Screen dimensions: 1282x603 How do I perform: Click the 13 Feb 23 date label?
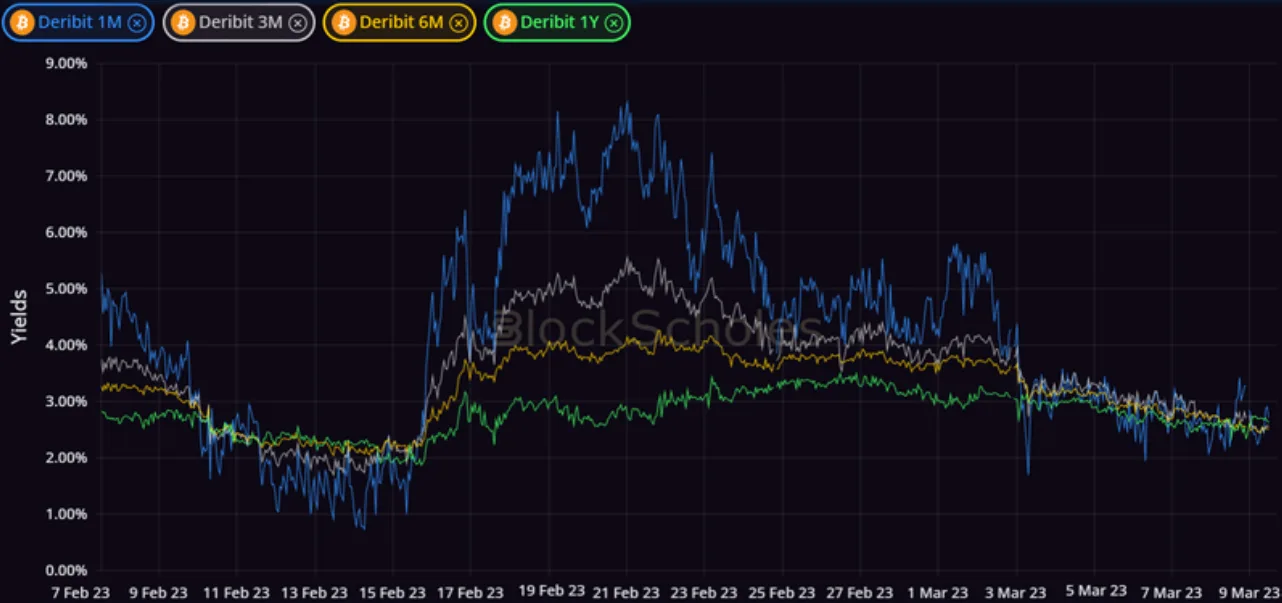click(314, 592)
